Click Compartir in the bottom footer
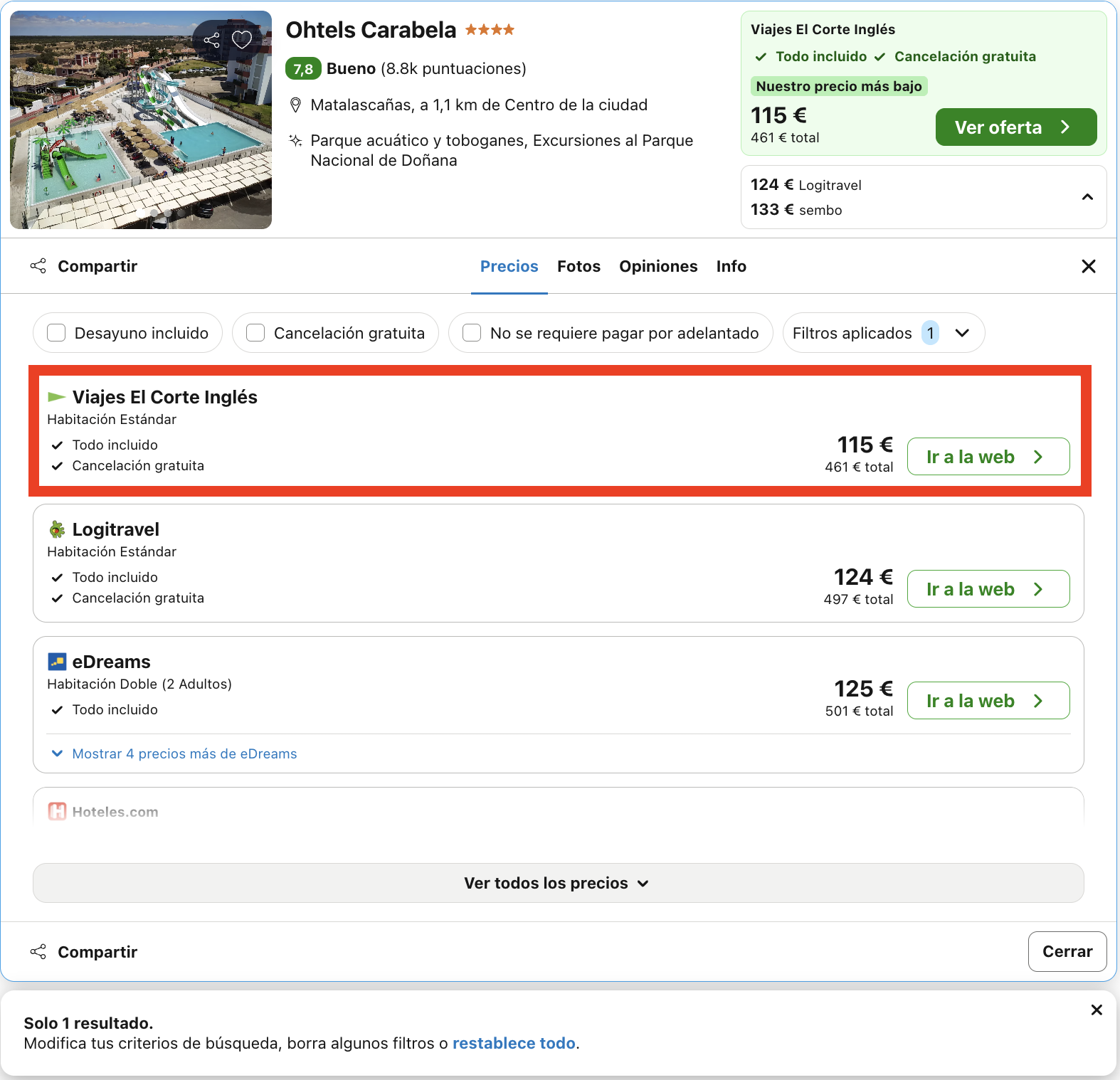The image size is (1120, 1080). [x=84, y=952]
